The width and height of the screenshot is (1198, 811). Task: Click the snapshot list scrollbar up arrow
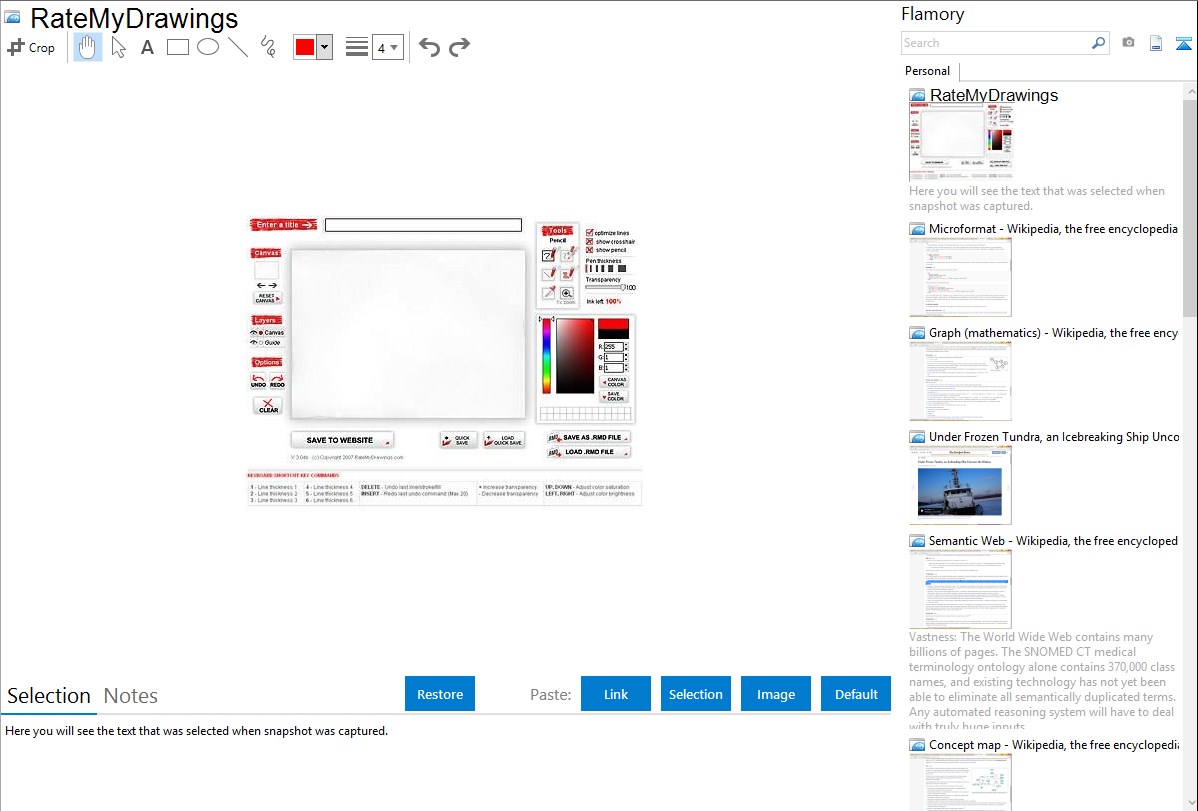[x=1190, y=91]
